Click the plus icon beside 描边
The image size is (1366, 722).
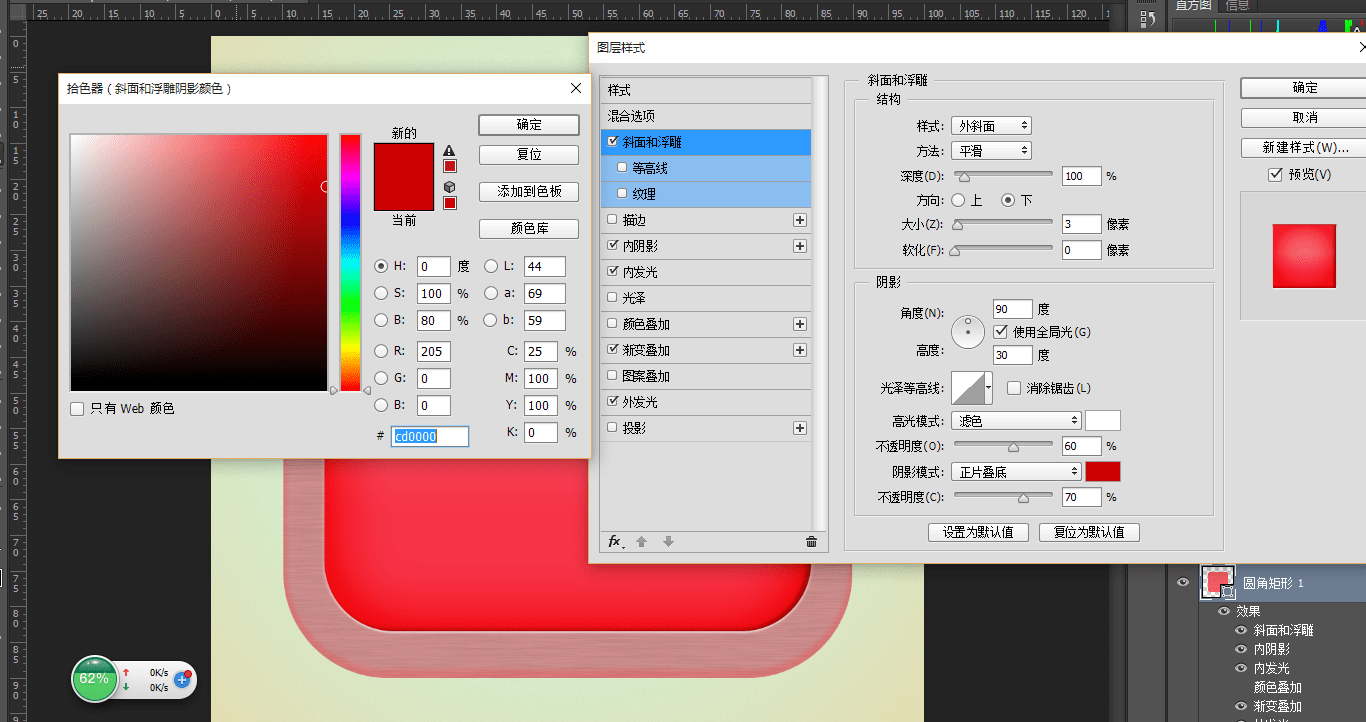click(x=799, y=220)
